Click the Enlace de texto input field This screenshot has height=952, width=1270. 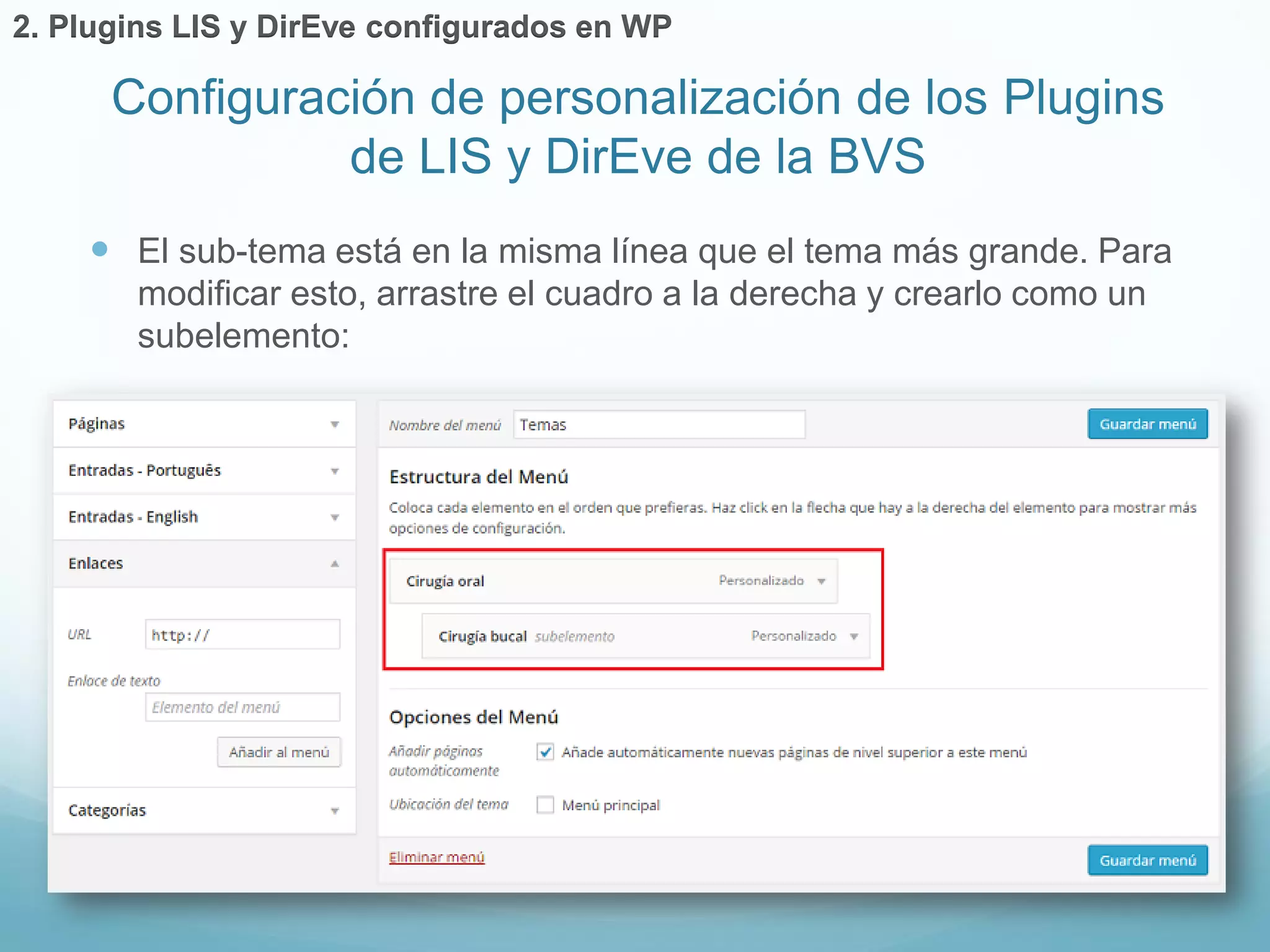242,707
